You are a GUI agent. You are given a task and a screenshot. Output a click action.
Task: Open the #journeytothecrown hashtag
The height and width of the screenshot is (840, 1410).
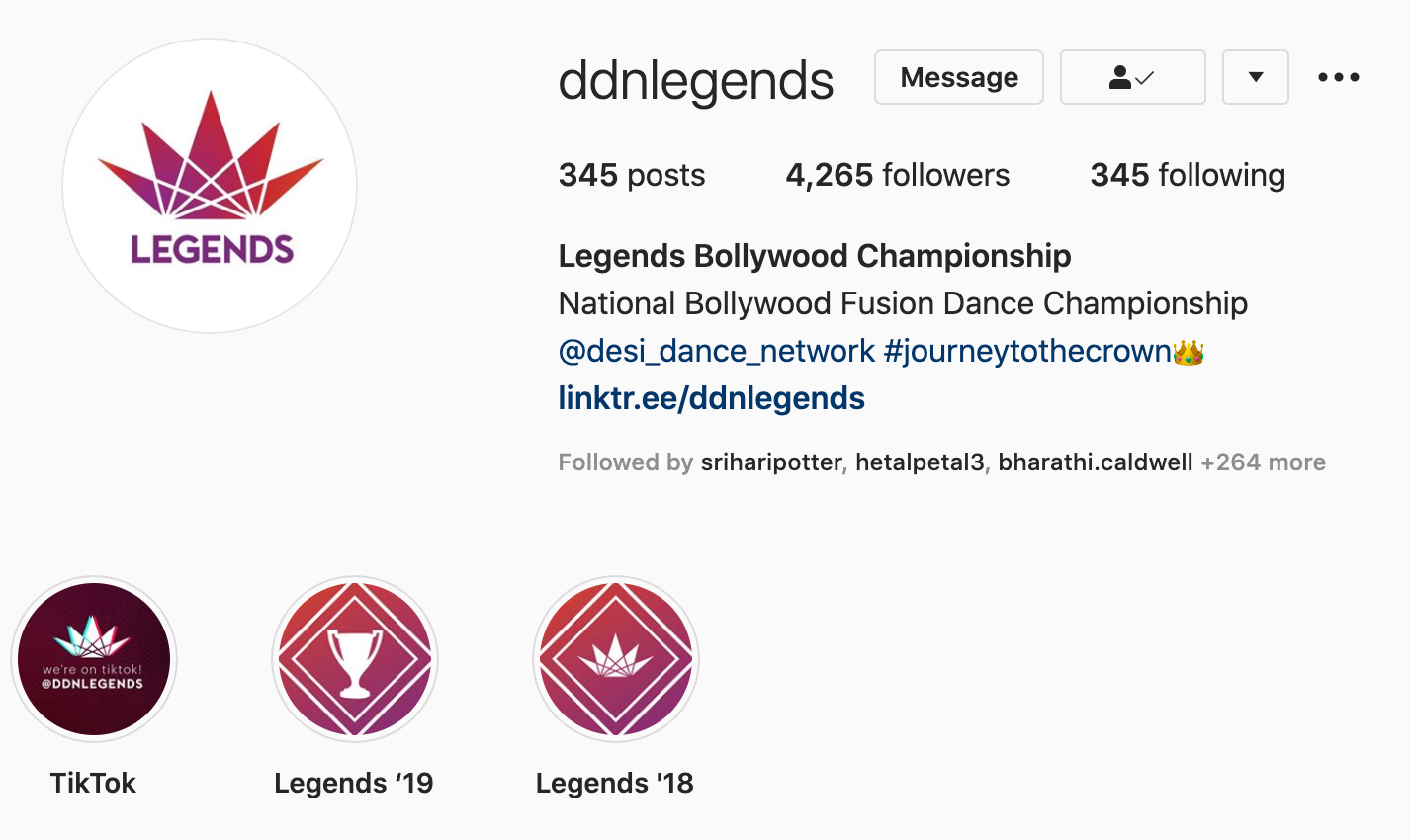(1028, 351)
